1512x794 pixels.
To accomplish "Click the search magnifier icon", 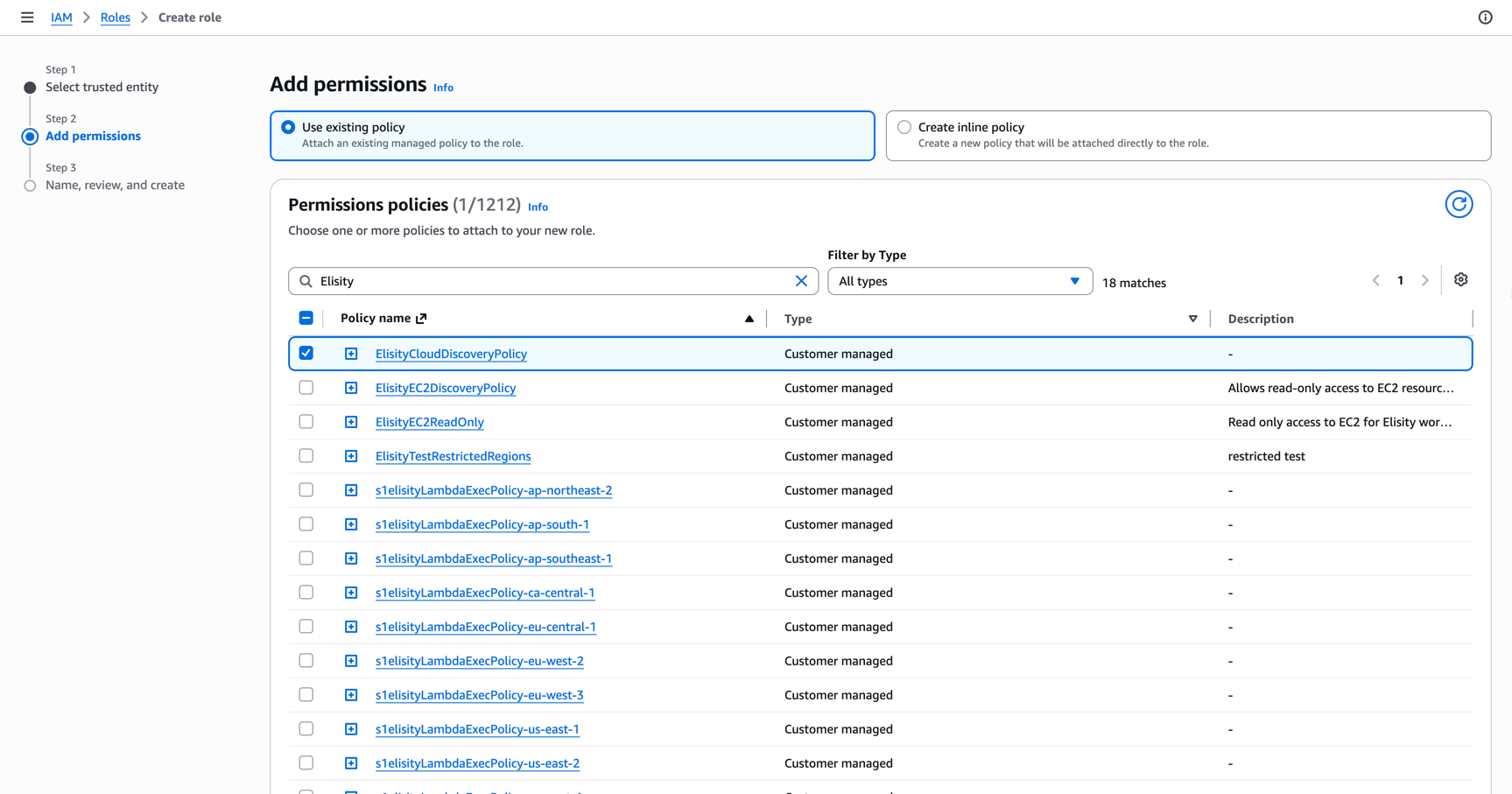I will 306,281.
